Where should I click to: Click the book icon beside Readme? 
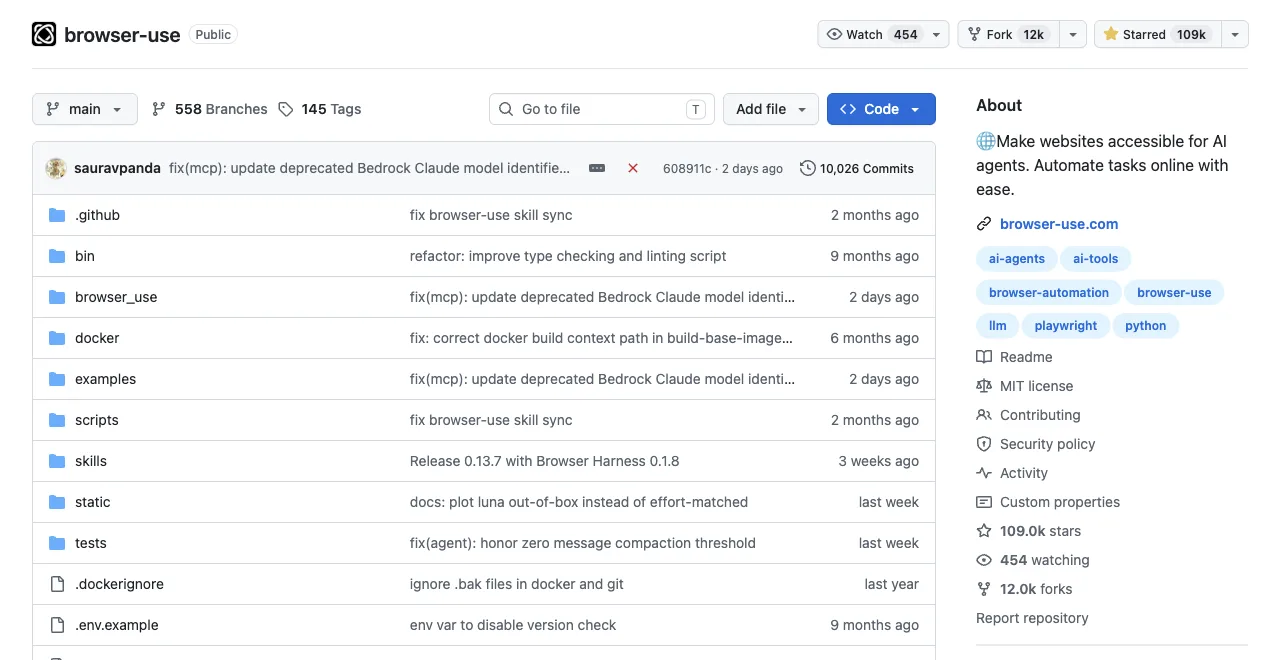[984, 357]
